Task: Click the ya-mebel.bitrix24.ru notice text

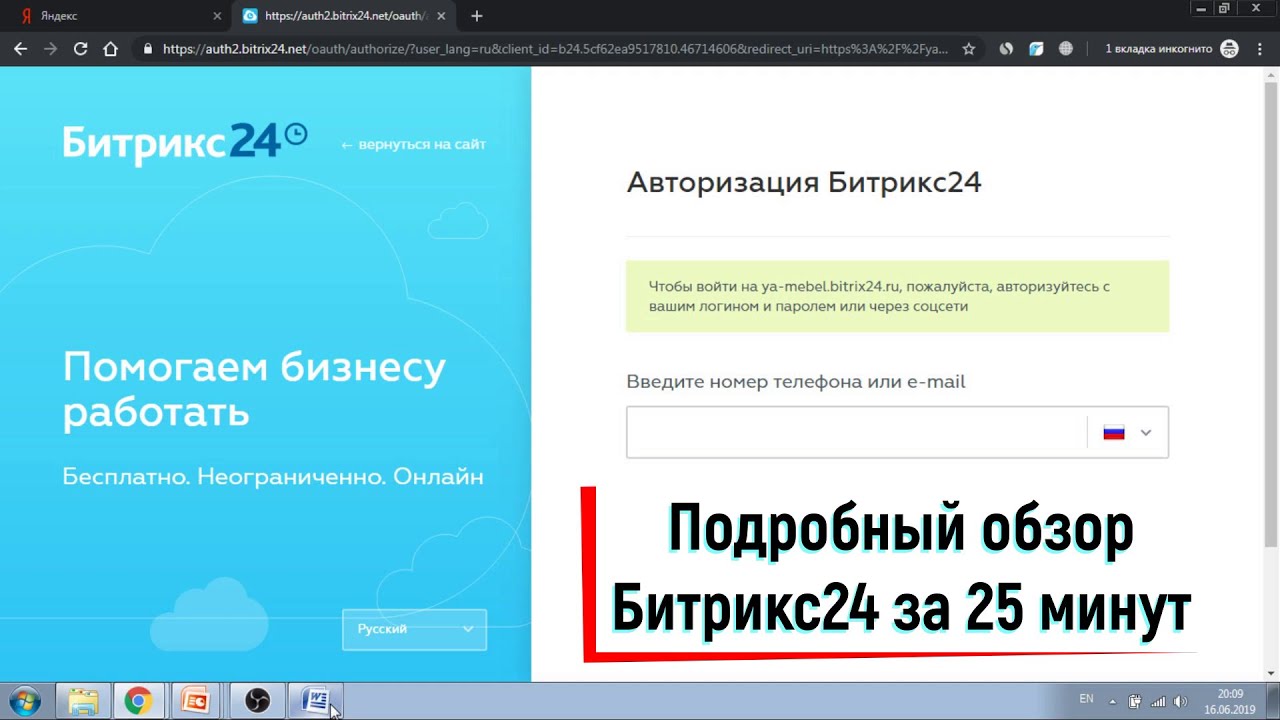Action: 879,296
